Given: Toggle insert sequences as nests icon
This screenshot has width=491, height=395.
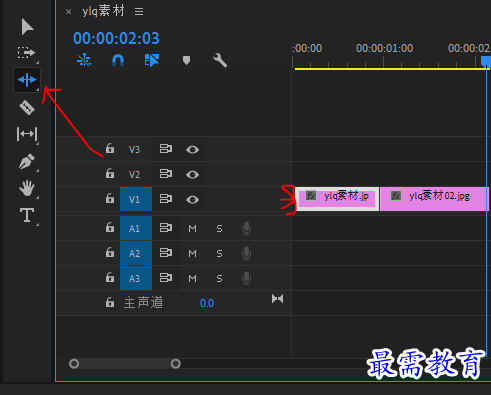Looking at the screenshot, I should (84, 60).
